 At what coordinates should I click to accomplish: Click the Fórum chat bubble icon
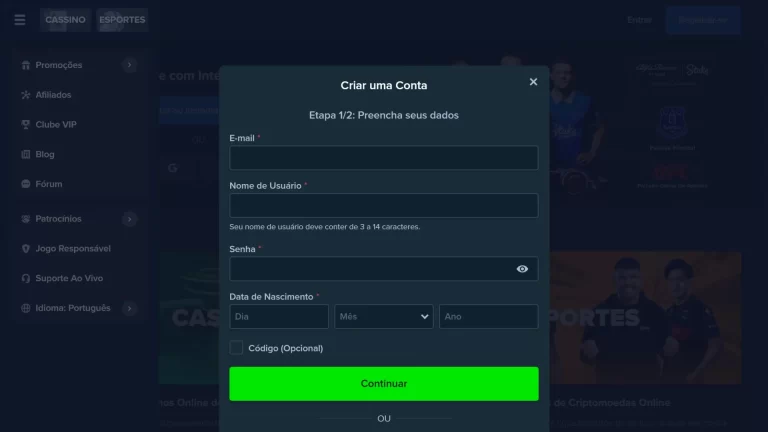click(25, 184)
